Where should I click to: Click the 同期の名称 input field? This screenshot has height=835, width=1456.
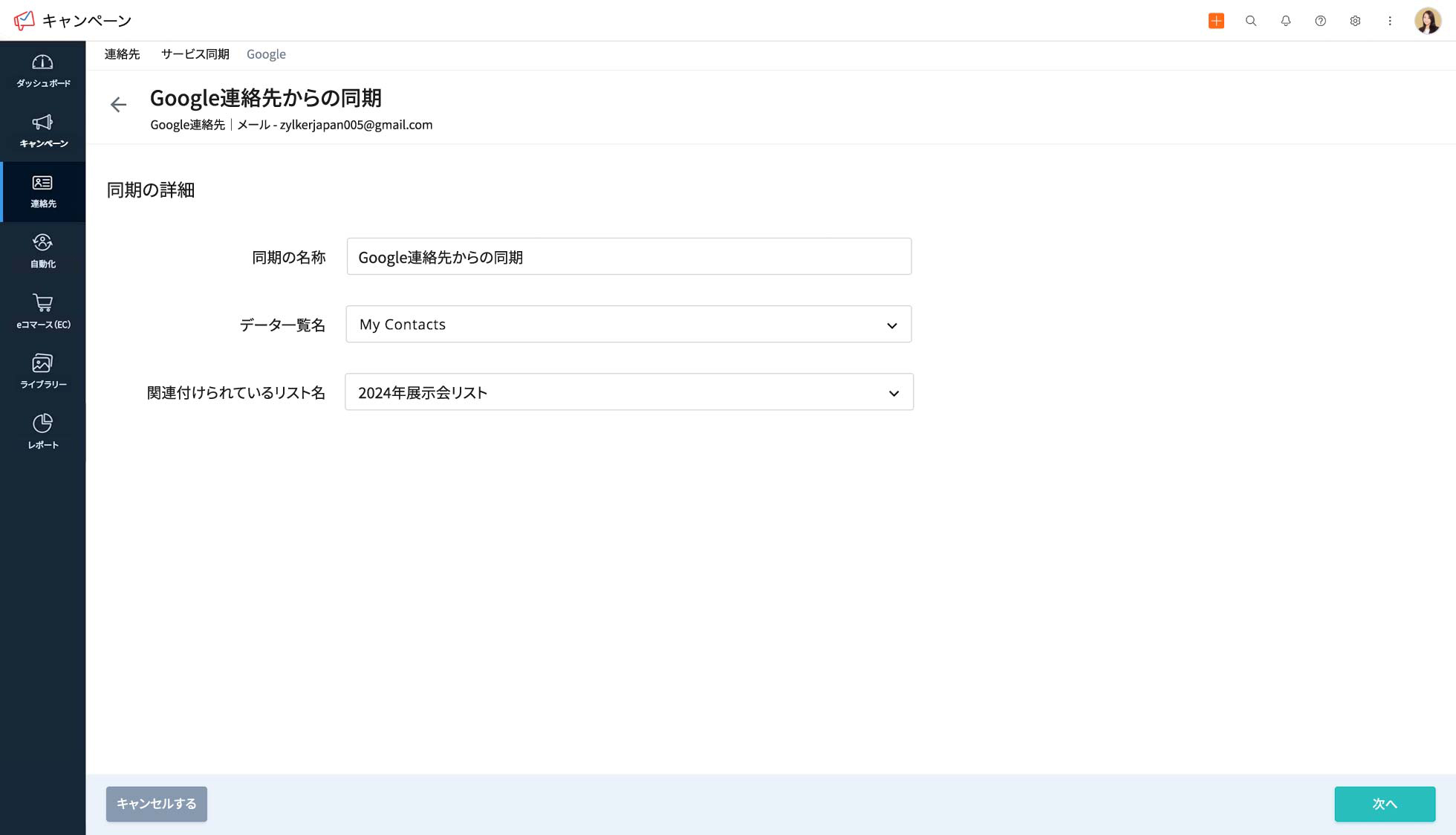[x=629, y=257]
